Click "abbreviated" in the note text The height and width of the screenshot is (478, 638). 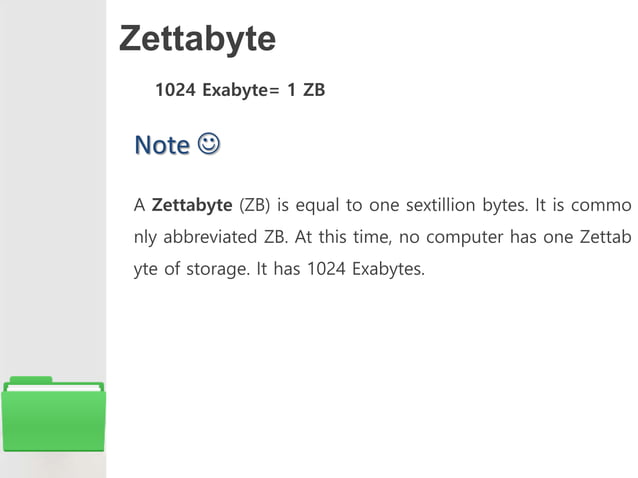coord(210,237)
